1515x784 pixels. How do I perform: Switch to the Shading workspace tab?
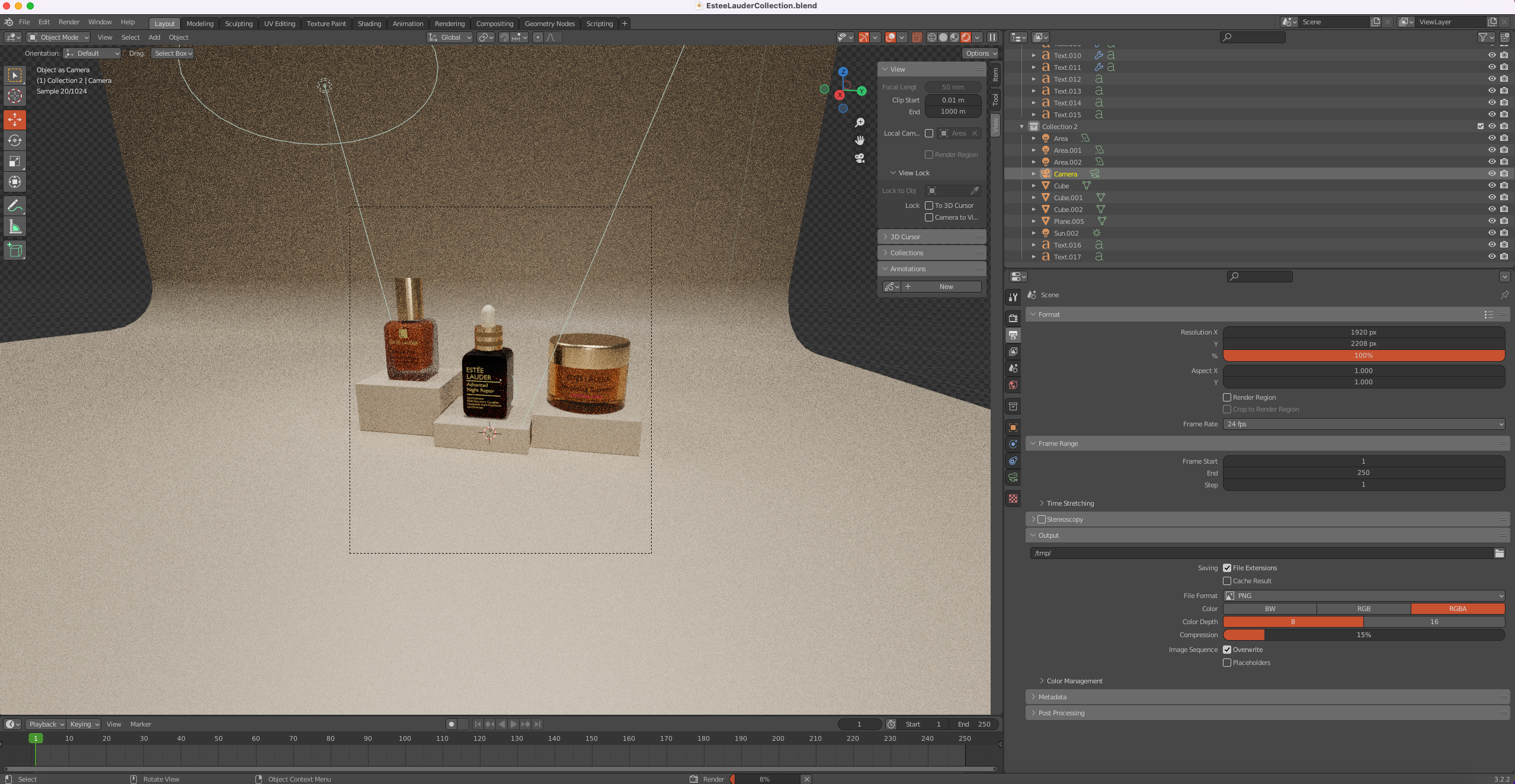369,24
